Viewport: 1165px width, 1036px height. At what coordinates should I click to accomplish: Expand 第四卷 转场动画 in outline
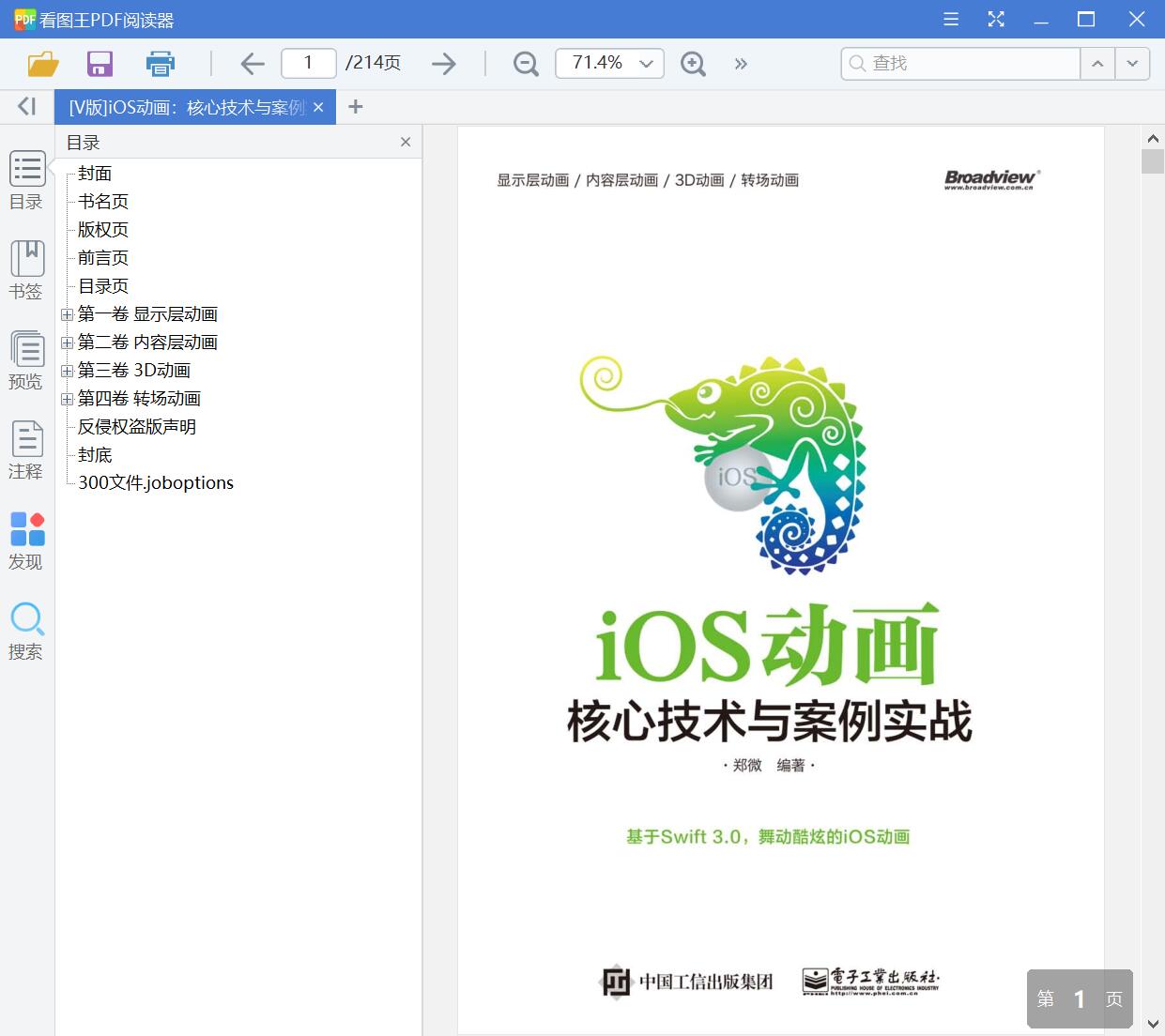click(67, 399)
